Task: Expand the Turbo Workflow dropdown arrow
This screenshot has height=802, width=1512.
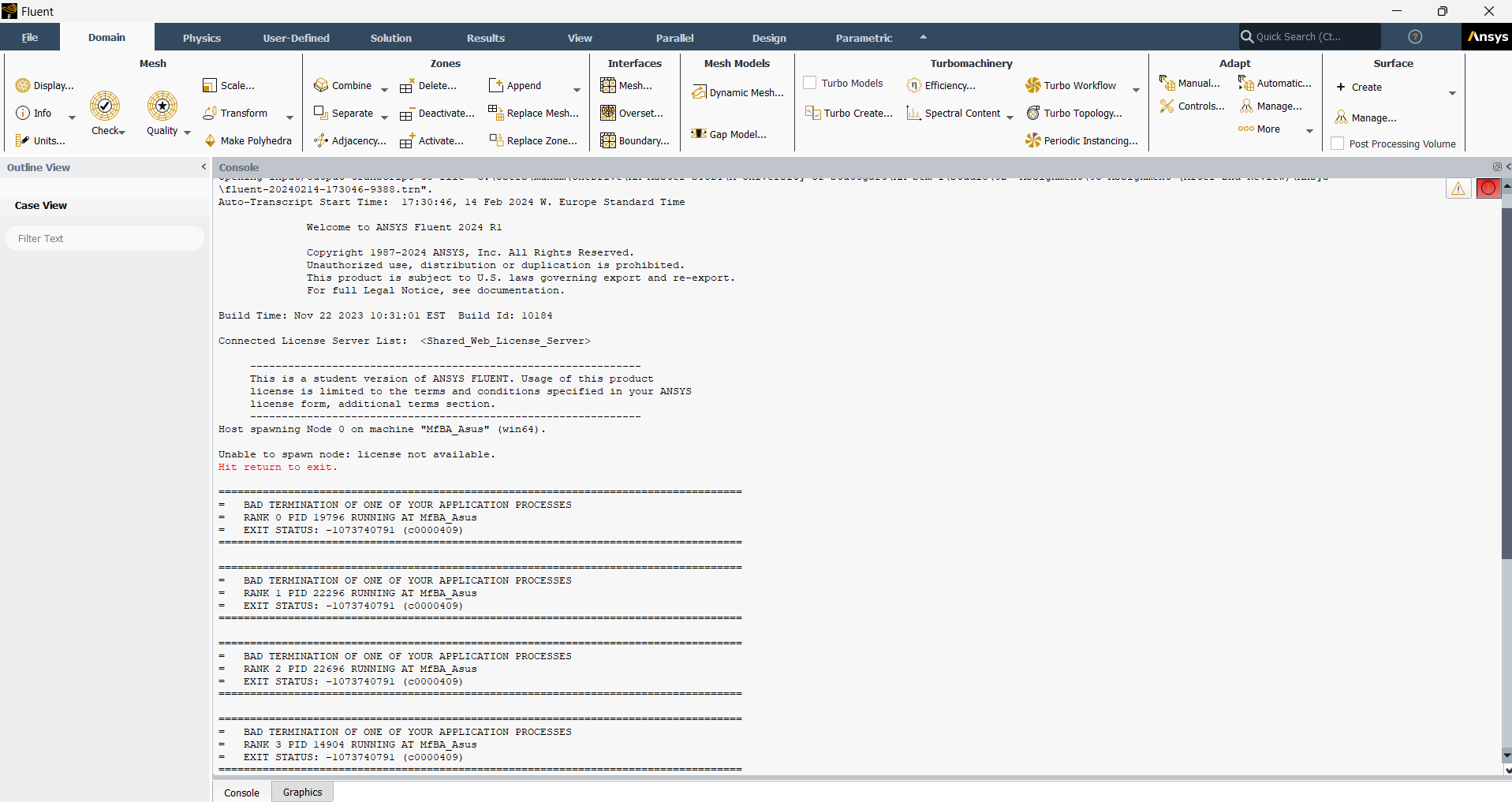Action: pos(1136,90)
